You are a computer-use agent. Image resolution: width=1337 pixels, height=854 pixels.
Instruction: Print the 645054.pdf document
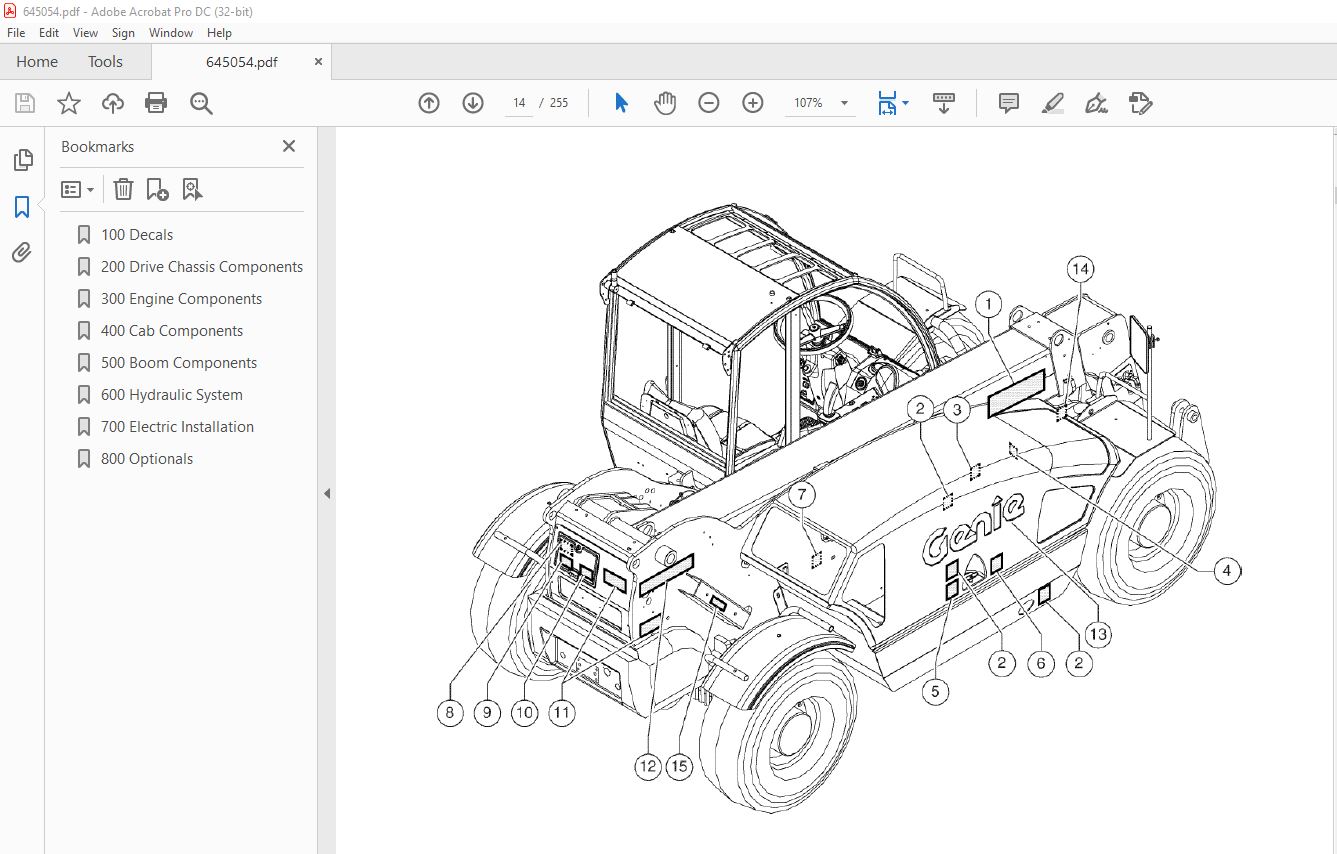click(156, 103)
